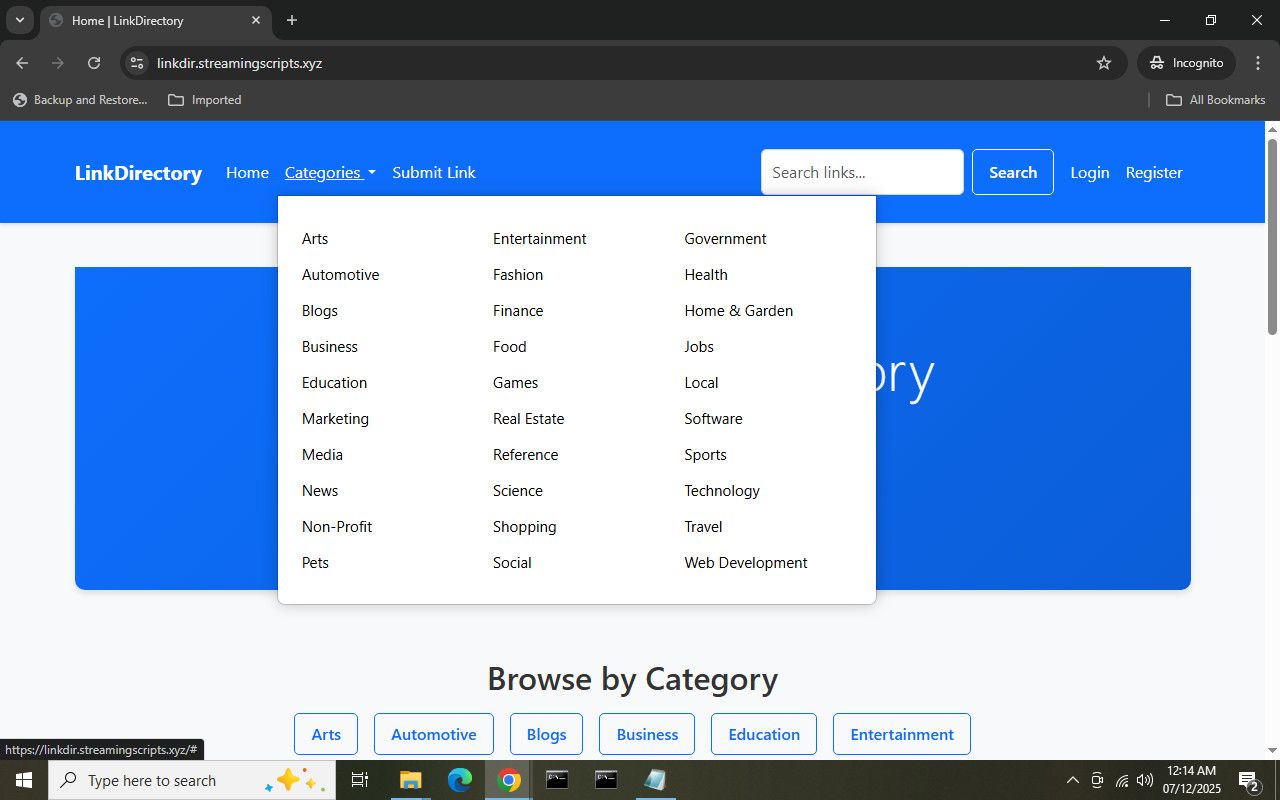
Task: Click the Search button in navbar
Action: [1012, 172]
